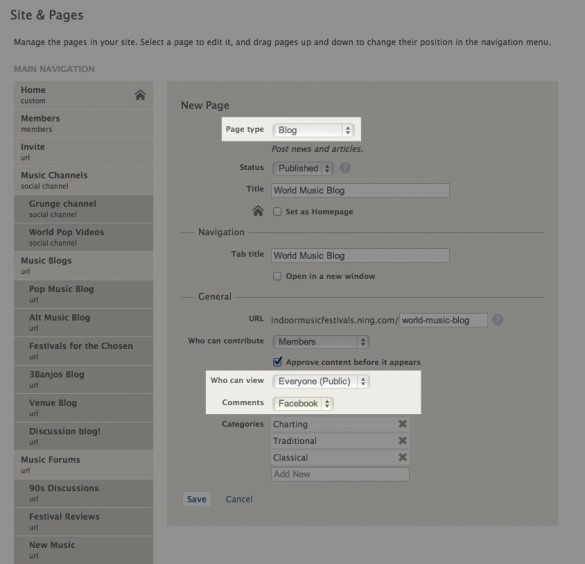Change the Comments dropdown from Facebook
The height and width of the screenshot is (564, 585).
(303, 403)
